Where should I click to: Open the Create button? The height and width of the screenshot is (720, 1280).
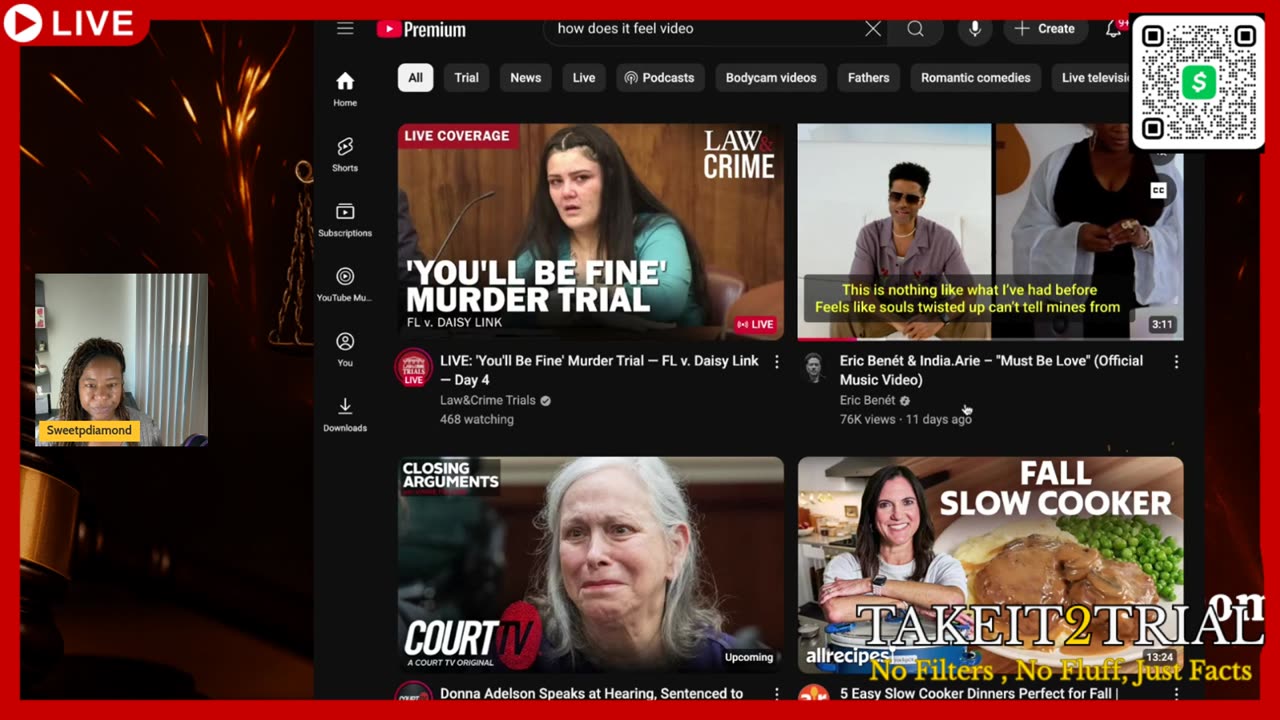point(1045,29)
